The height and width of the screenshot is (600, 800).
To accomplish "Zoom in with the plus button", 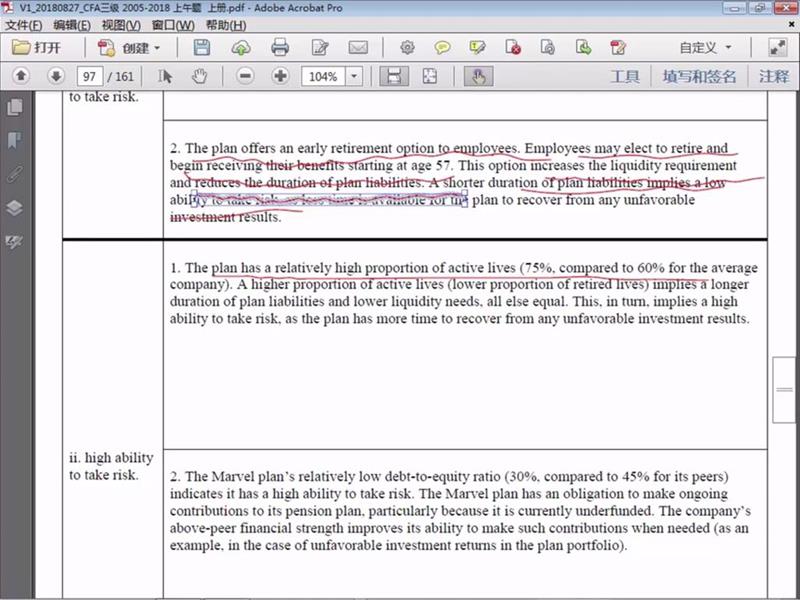I will 280,76.
